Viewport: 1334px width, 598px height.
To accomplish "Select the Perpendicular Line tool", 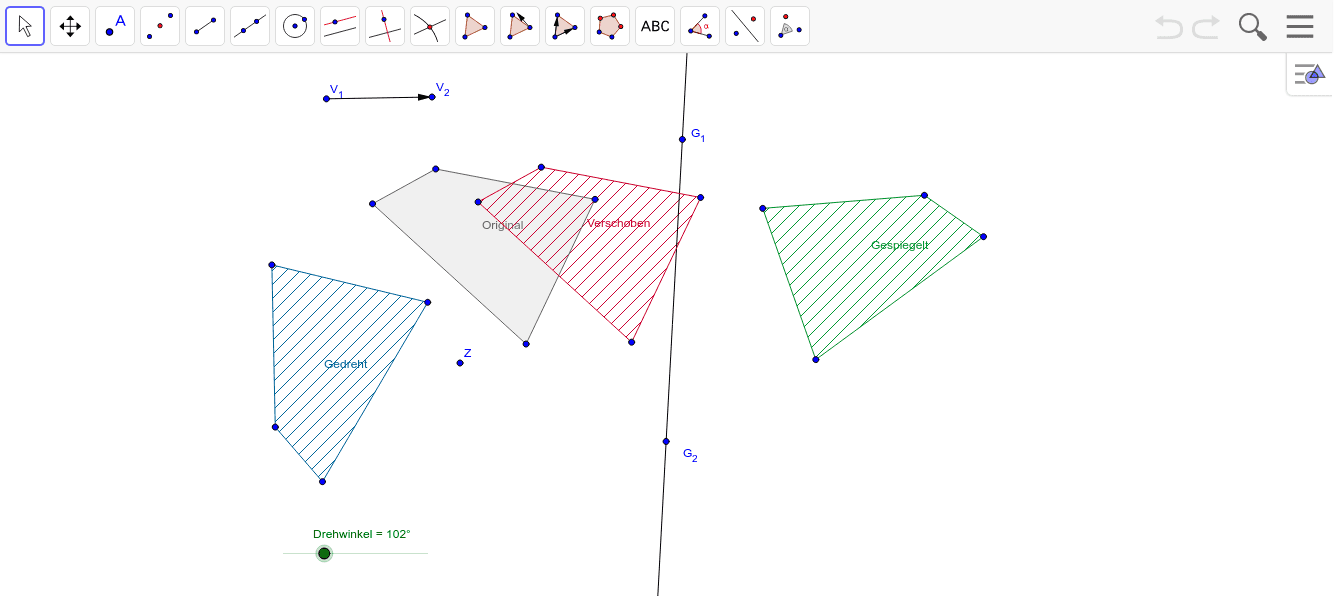I will pyautogui.click(x=385, y=26).
